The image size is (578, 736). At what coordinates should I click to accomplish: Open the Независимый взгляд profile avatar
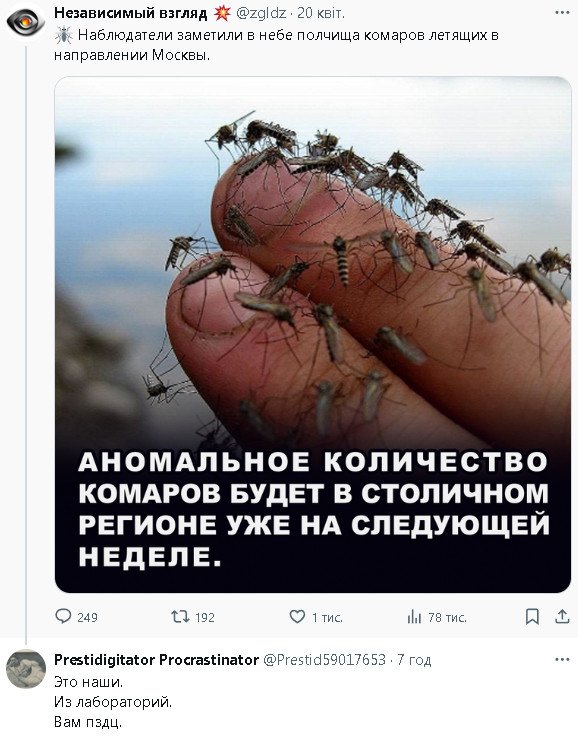(x=26, y=22)
